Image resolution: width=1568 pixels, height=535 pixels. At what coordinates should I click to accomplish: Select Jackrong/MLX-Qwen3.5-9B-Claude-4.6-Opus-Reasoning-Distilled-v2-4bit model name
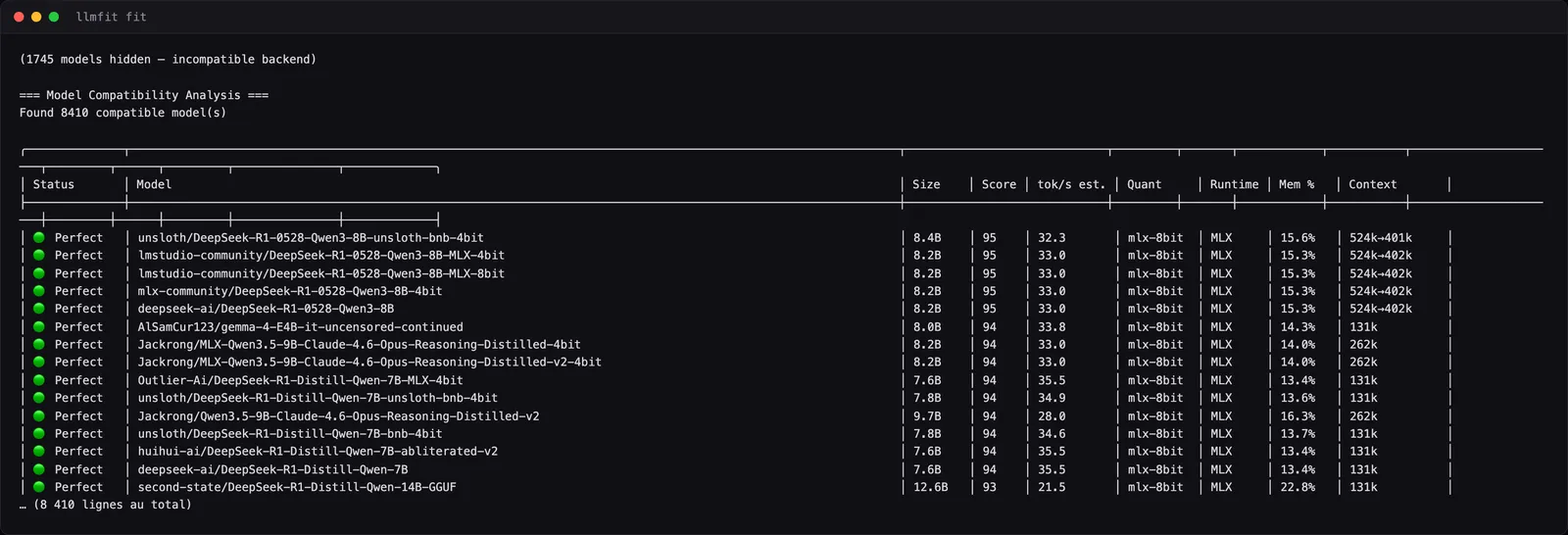369,362
